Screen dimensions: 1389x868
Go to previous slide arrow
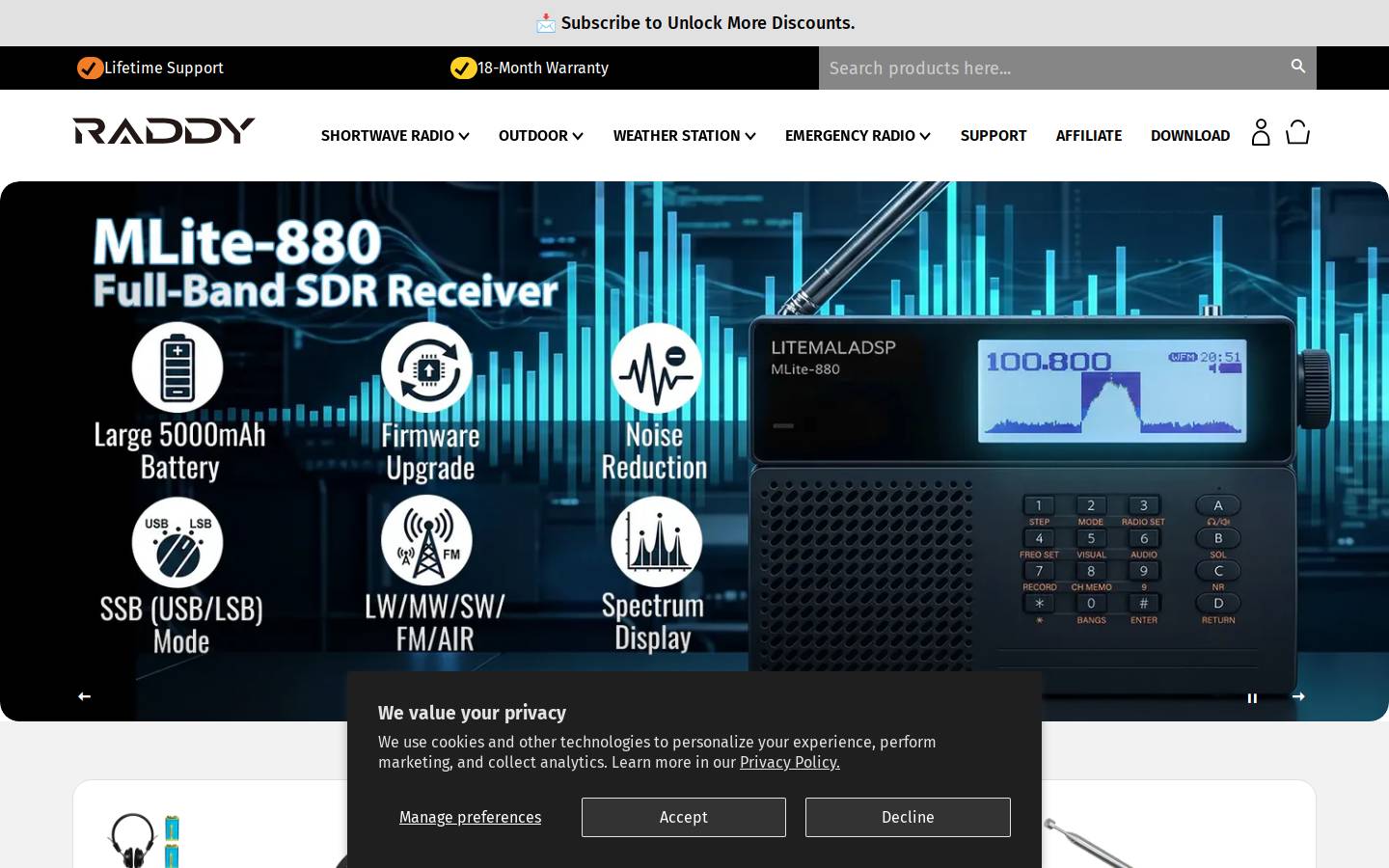[85, 696]
